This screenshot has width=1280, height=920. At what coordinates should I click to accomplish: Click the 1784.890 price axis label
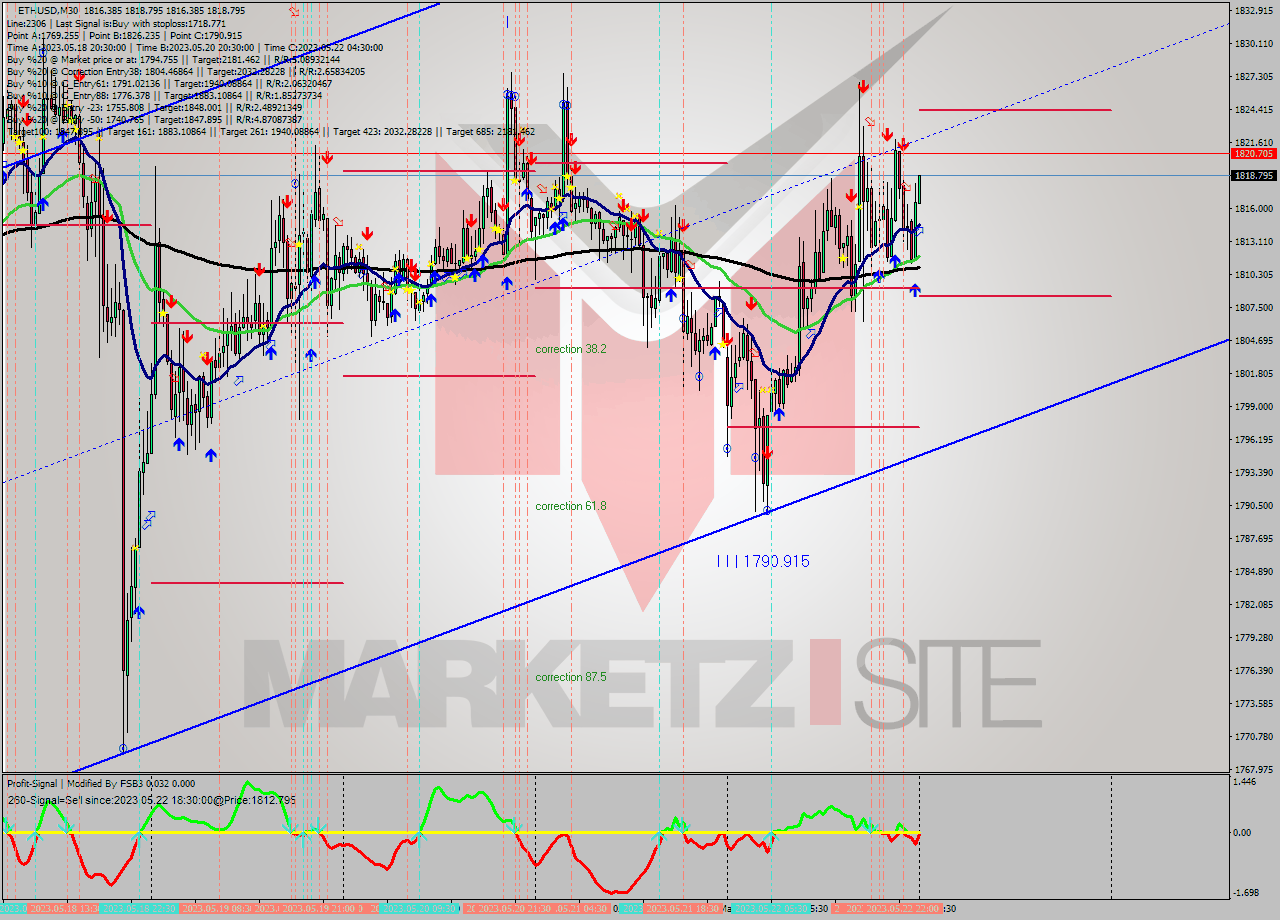tap(1253, 571)
